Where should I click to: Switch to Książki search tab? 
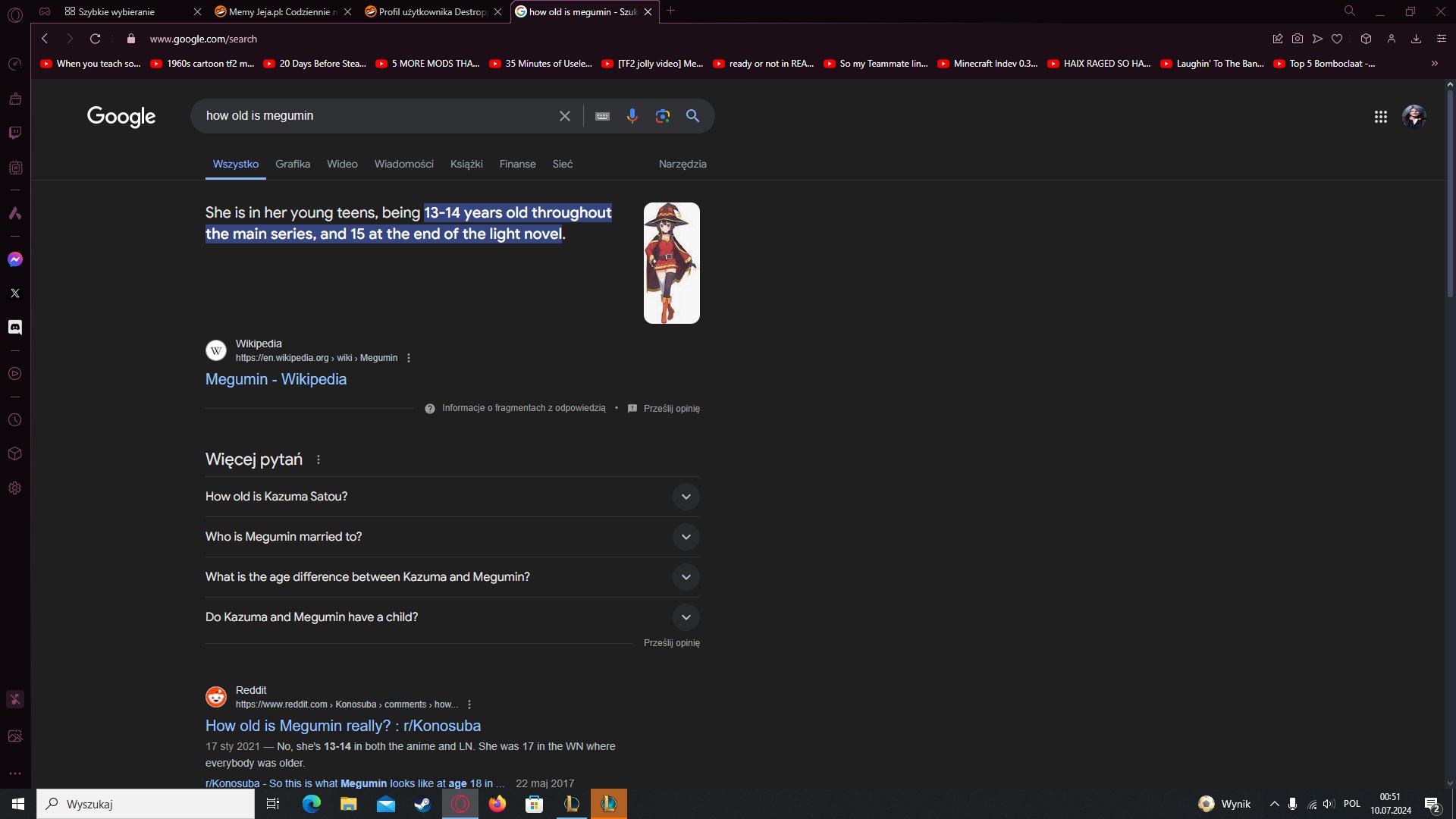click(466, 164)
